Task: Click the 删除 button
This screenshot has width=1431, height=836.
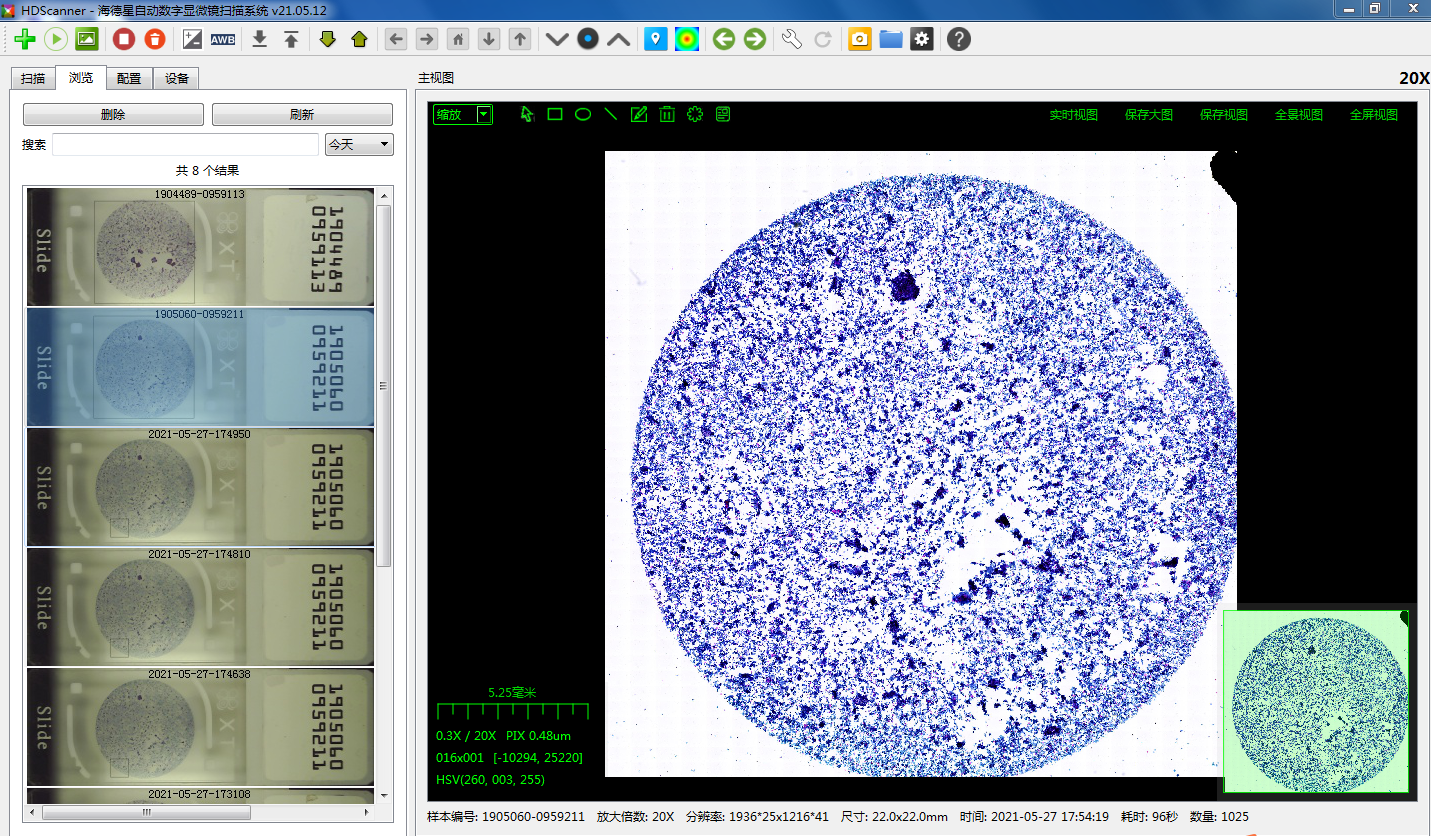Action: [x=113, y=115]
